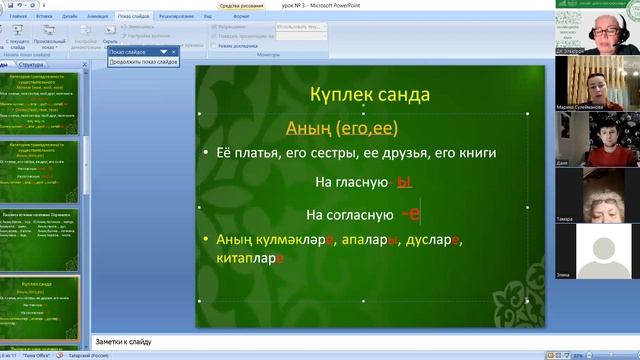Select the Элина participant avatar tile
This screenshot has width=640, height=360.
pyautogui.click(x=598, y=251)
